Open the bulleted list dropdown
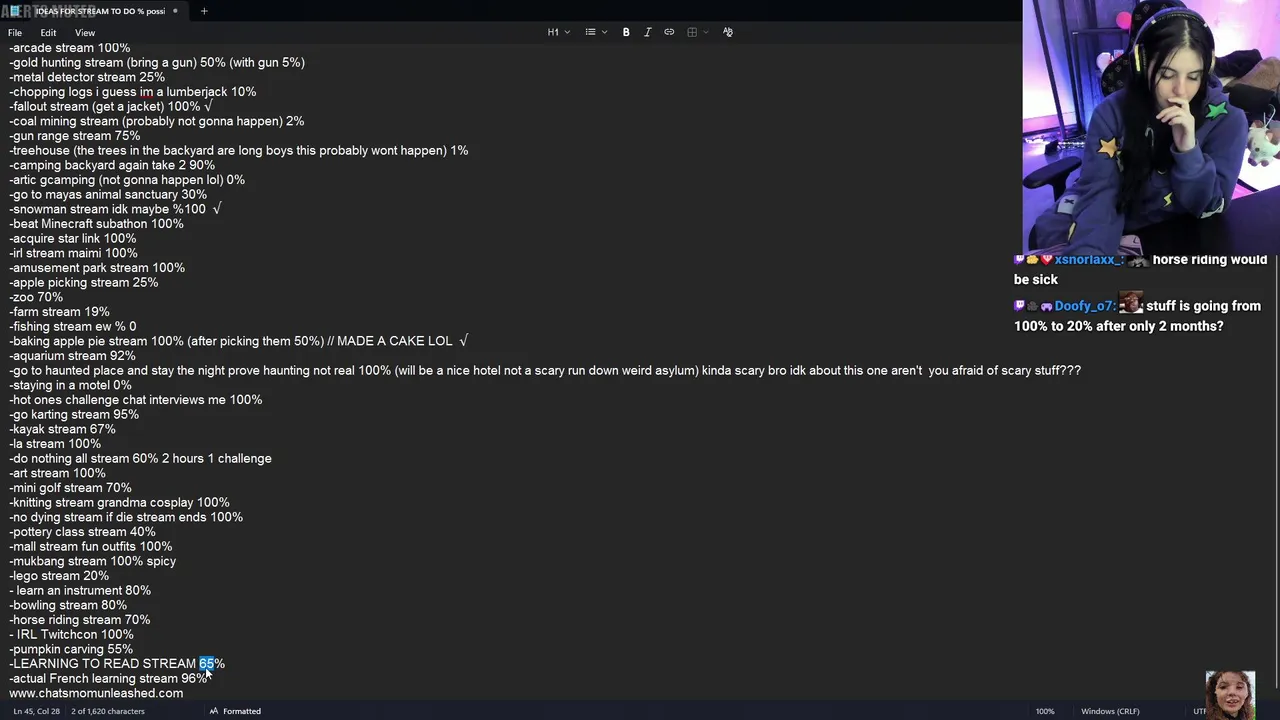 tap(596, 32)
